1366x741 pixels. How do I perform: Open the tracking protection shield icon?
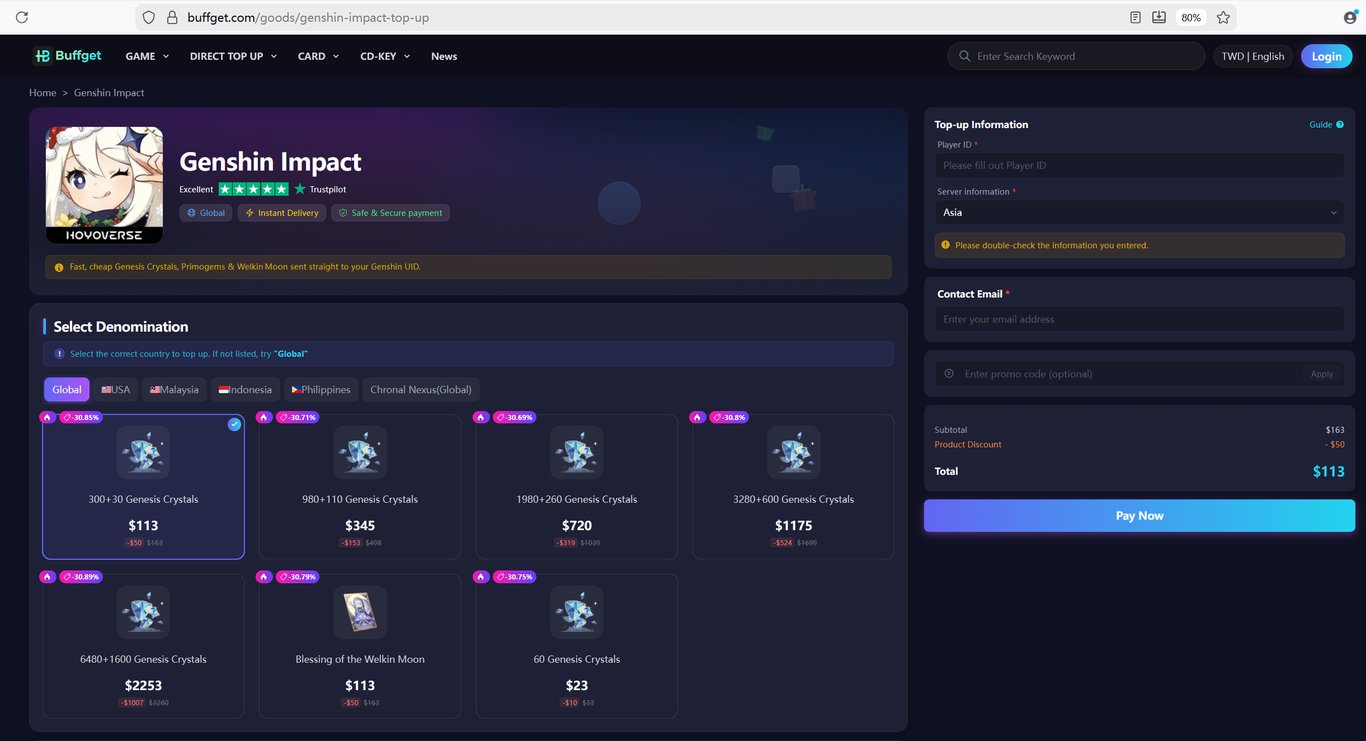(x=149, y=17)
